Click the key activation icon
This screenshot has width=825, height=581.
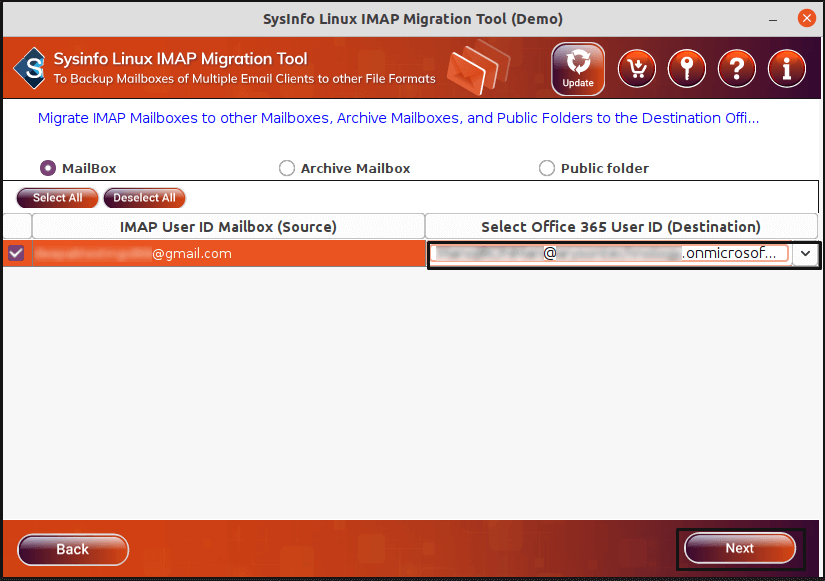pos(687,69)
